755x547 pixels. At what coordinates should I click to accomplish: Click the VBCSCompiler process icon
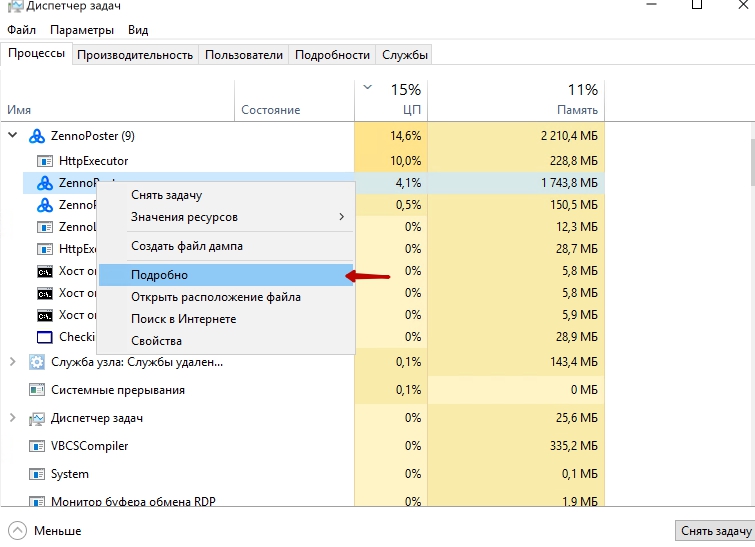click(37, 446)
